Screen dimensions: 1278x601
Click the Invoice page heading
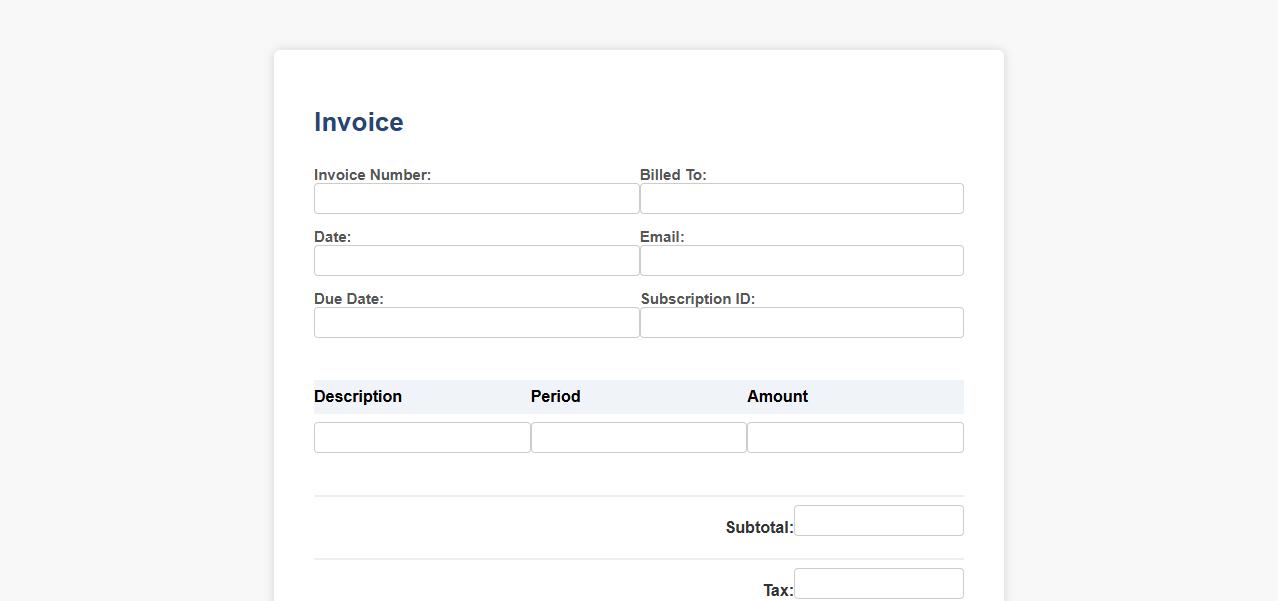pos(359,122)
